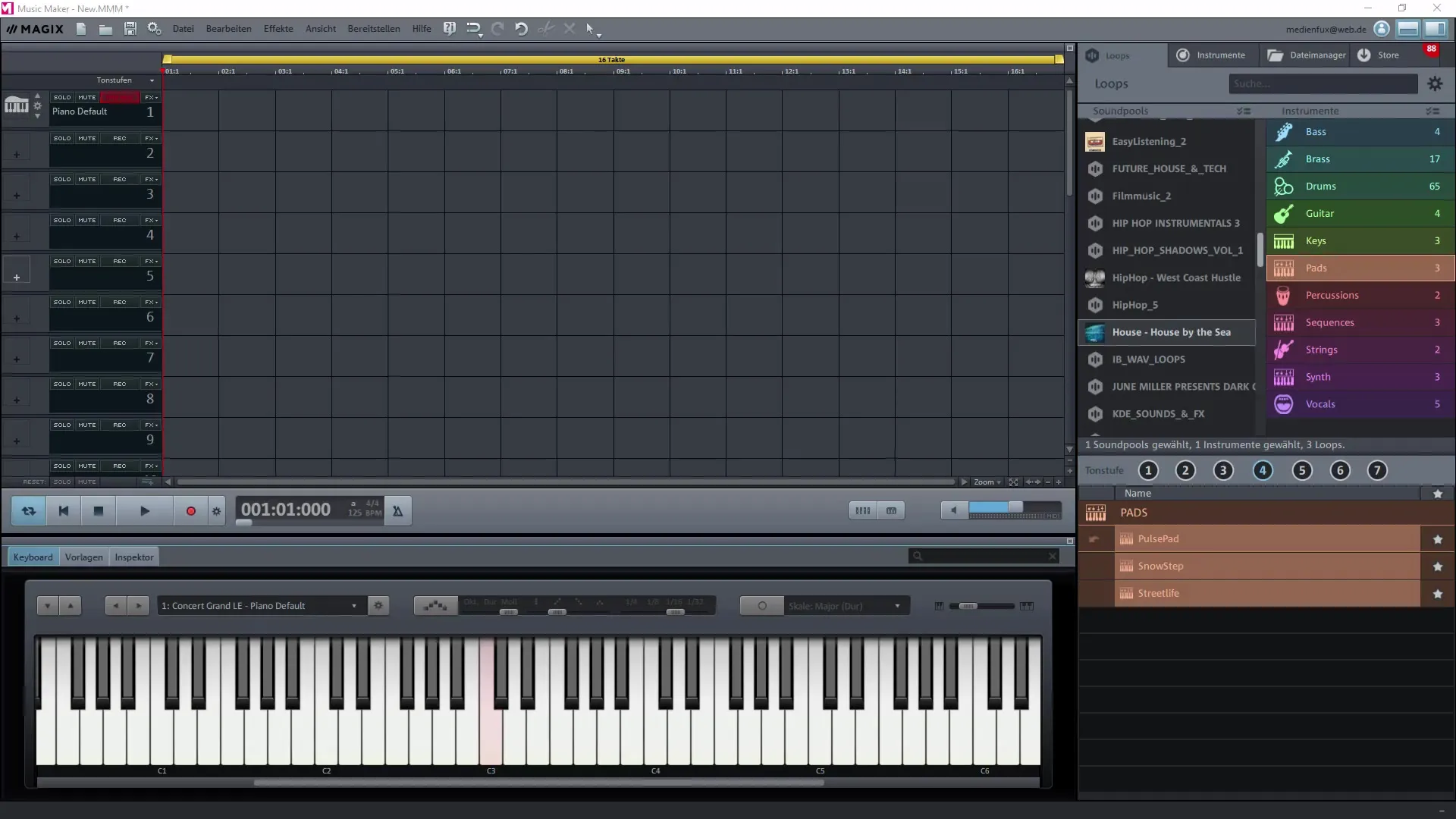Open FX menu on track 1
Viewport: 1456px width, 819px height.
pyautogui.click(x=152, y=97)
